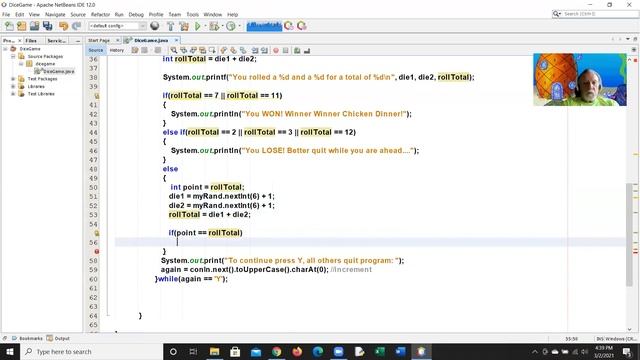Open the Tools menu
The image size is (640, 360).
(192, 14)
